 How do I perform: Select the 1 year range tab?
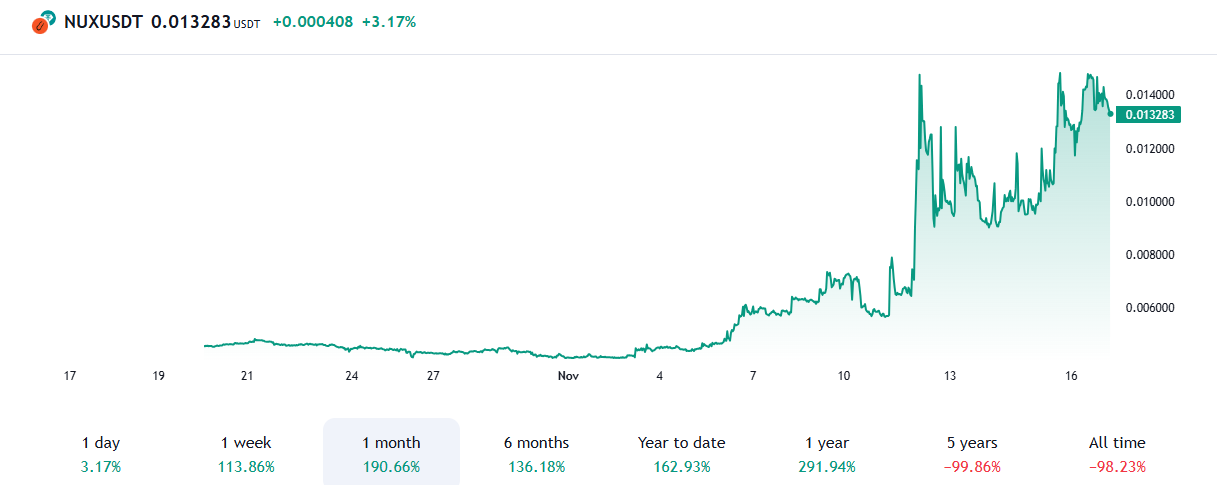[827, 453]
